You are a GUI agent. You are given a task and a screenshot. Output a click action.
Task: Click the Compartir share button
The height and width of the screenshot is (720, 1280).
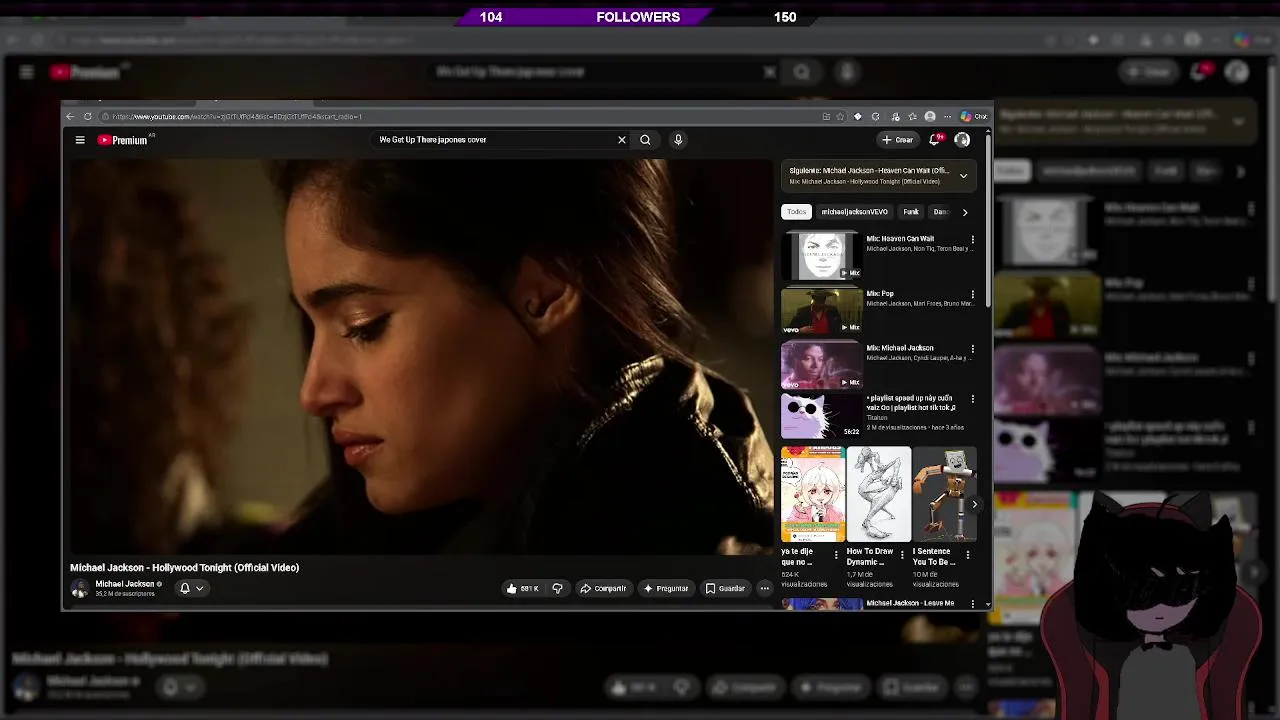click(x=603, y=588)
